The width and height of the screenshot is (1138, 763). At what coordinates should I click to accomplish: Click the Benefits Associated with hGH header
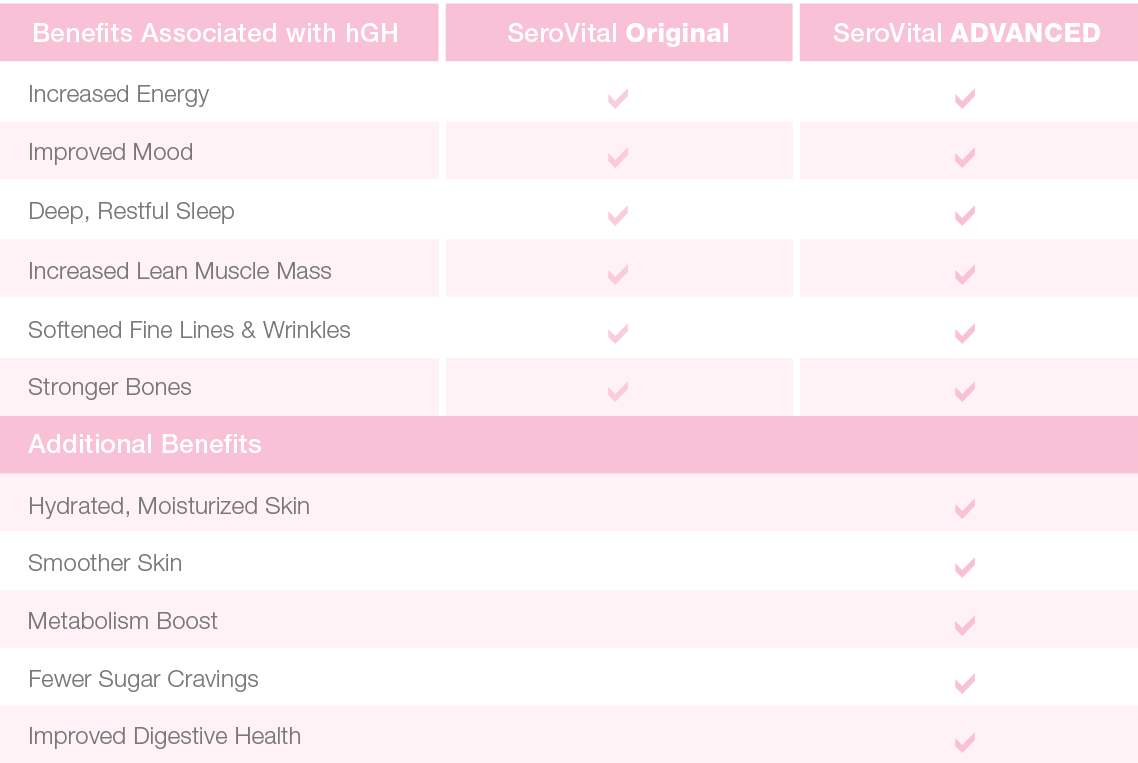click(215, 33)
